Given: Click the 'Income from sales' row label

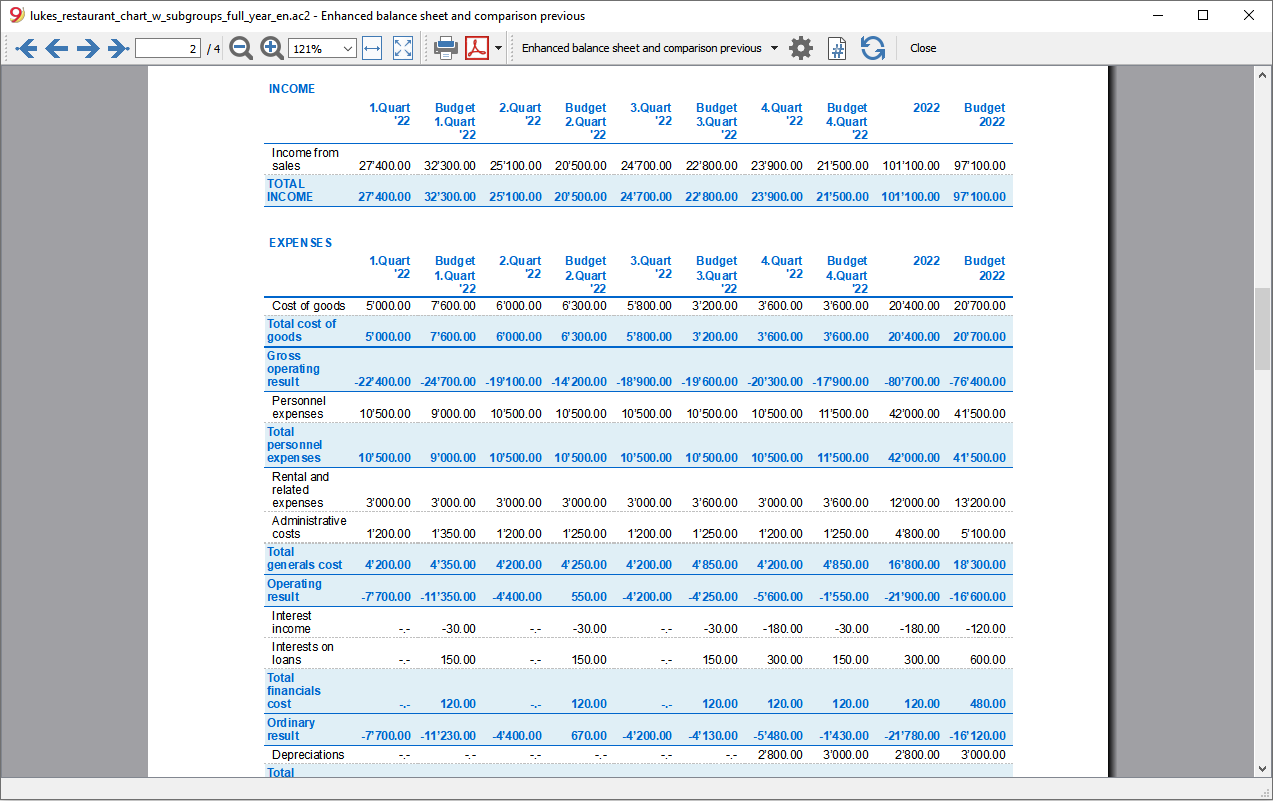Looking at the screenshot, I should click(x=305, y=159).
